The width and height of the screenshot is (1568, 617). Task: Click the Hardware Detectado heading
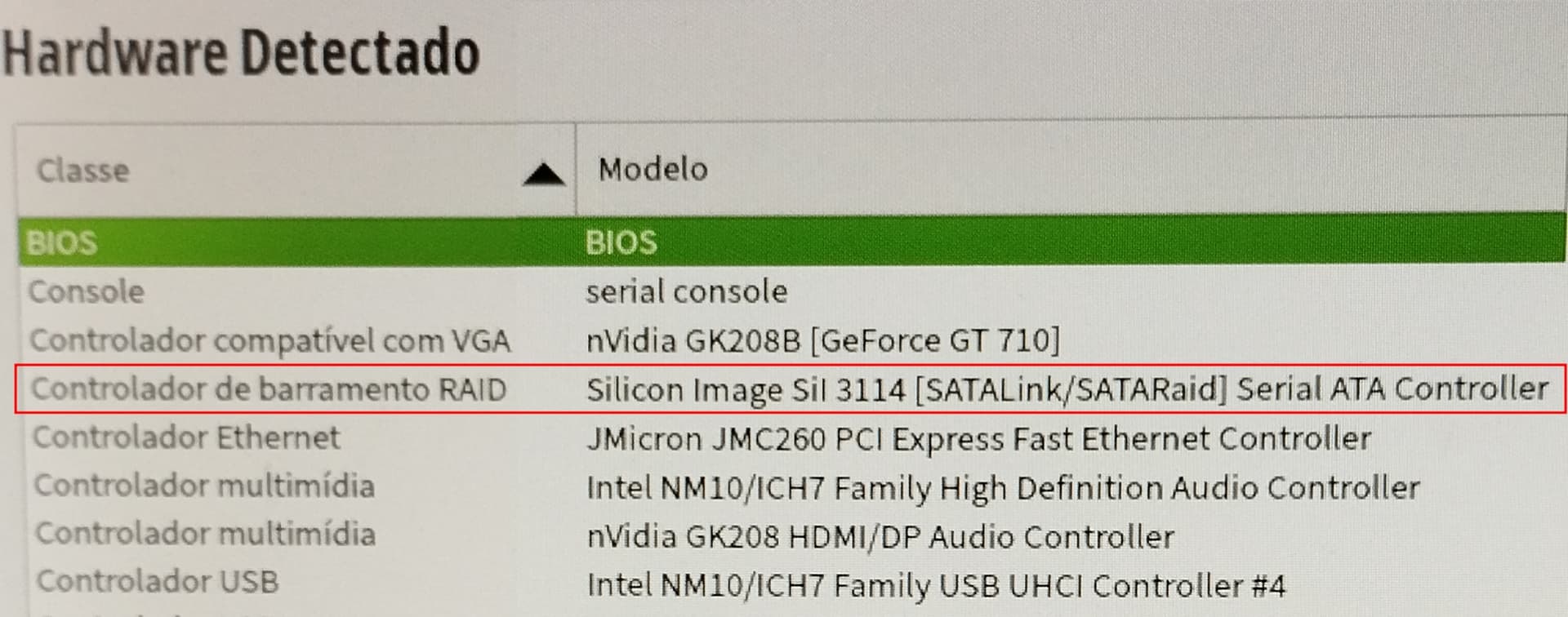point(241,52)
